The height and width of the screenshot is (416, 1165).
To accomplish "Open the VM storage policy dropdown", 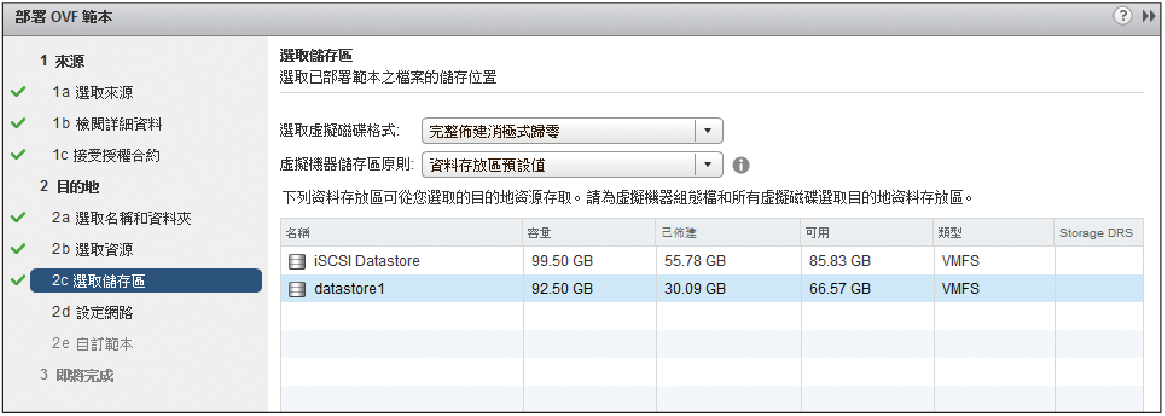I will pyautogui.click(x=572, y=164).
